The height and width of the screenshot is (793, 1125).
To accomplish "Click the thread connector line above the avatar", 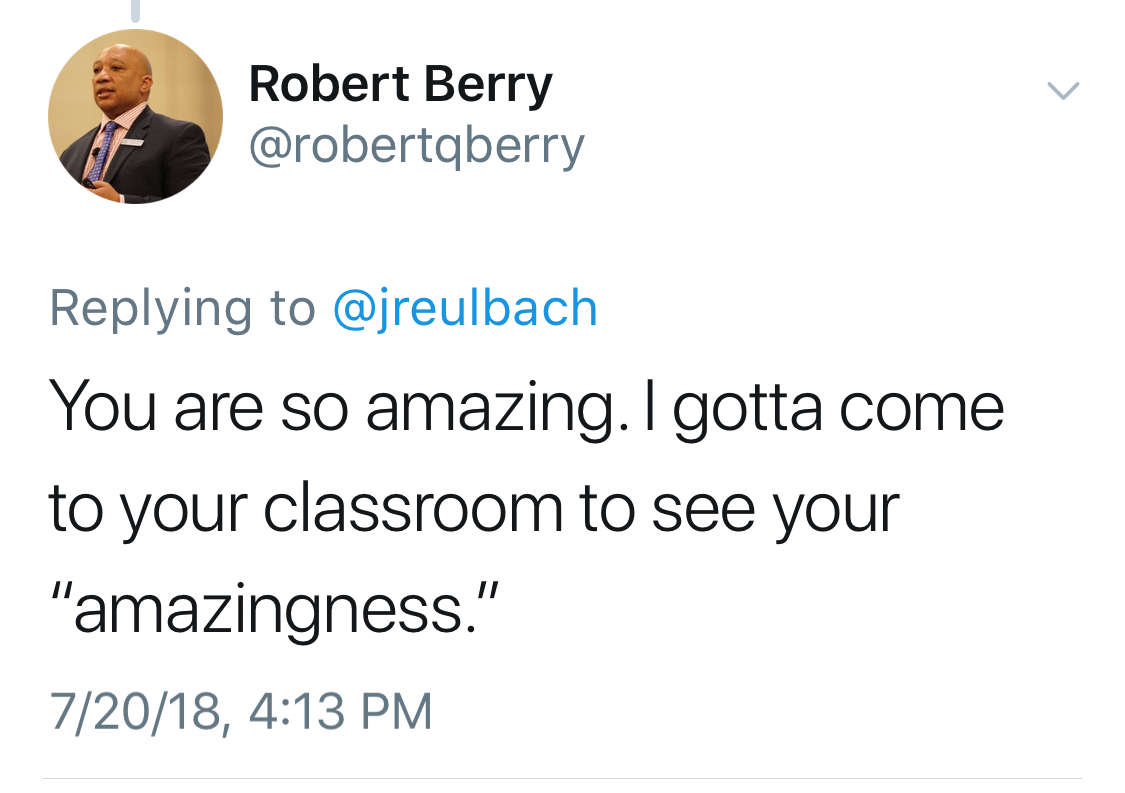I will (135, 10).
